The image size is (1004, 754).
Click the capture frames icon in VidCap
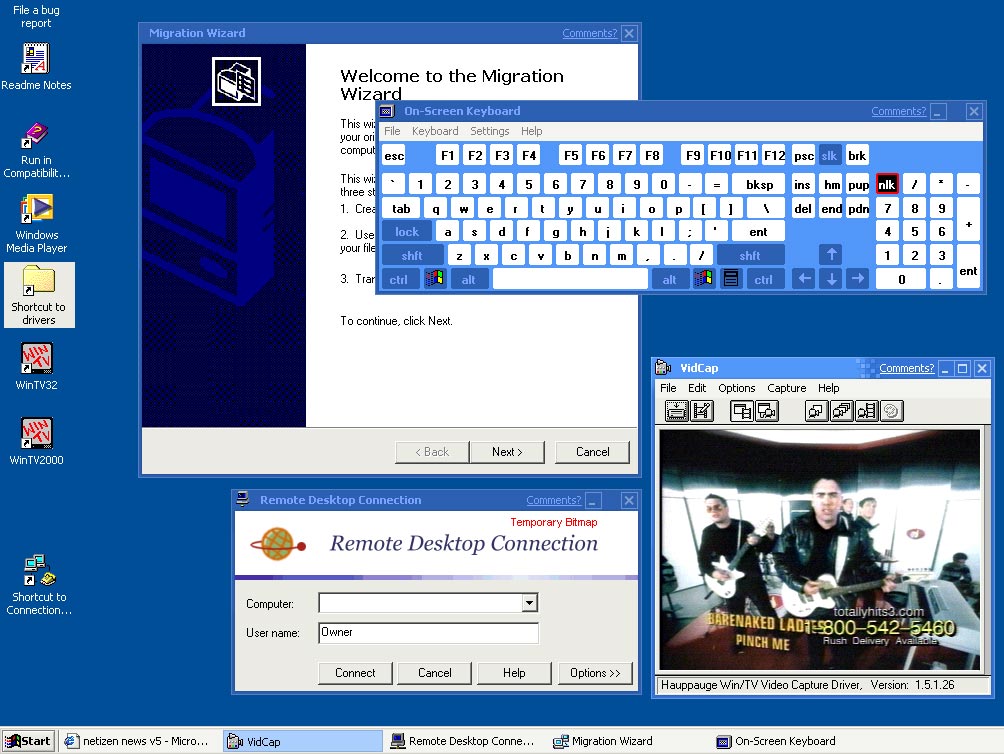[841, 411]
